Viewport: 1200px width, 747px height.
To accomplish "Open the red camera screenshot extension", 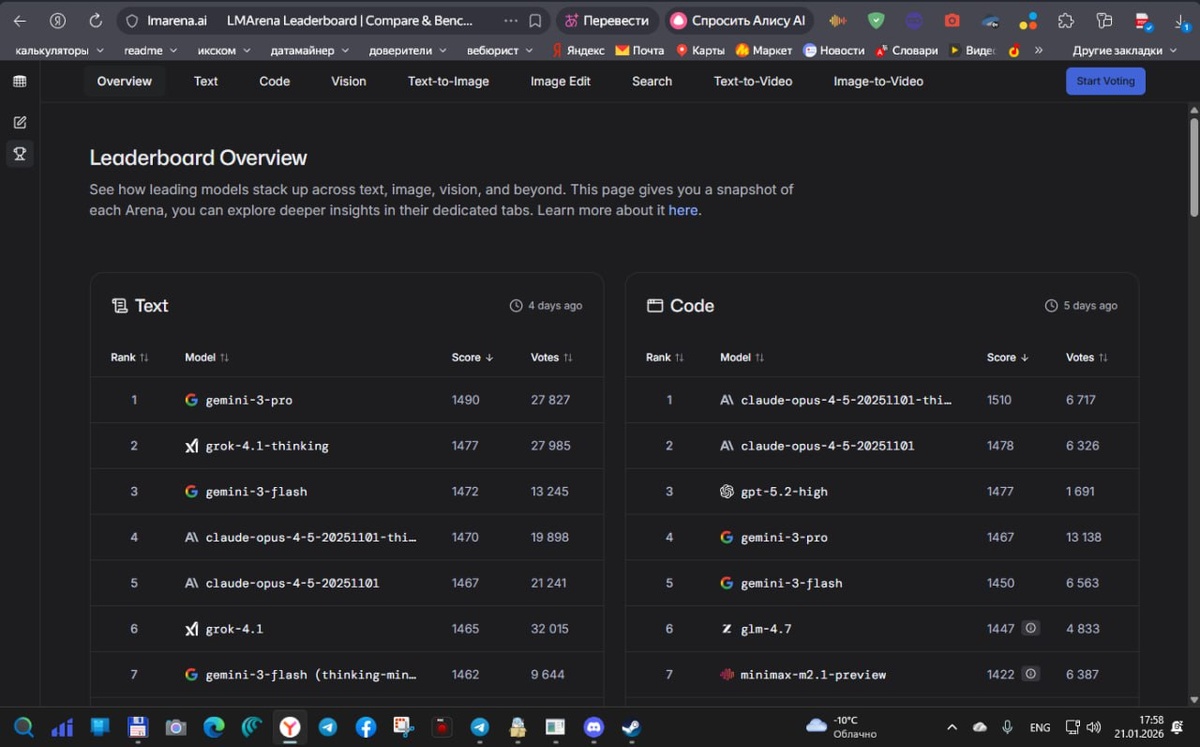I will (952, 20).
